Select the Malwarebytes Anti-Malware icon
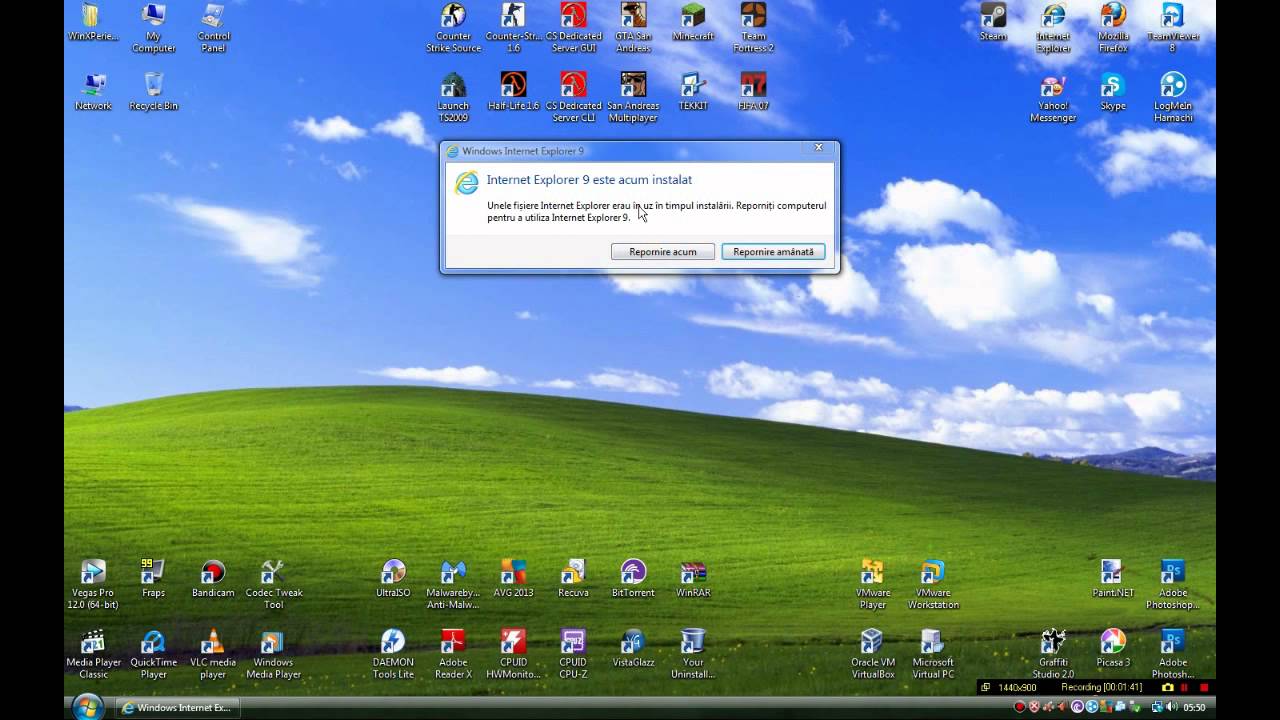Screen dimensions: 1280x720 pyautogui.click(x=453, y=585)
